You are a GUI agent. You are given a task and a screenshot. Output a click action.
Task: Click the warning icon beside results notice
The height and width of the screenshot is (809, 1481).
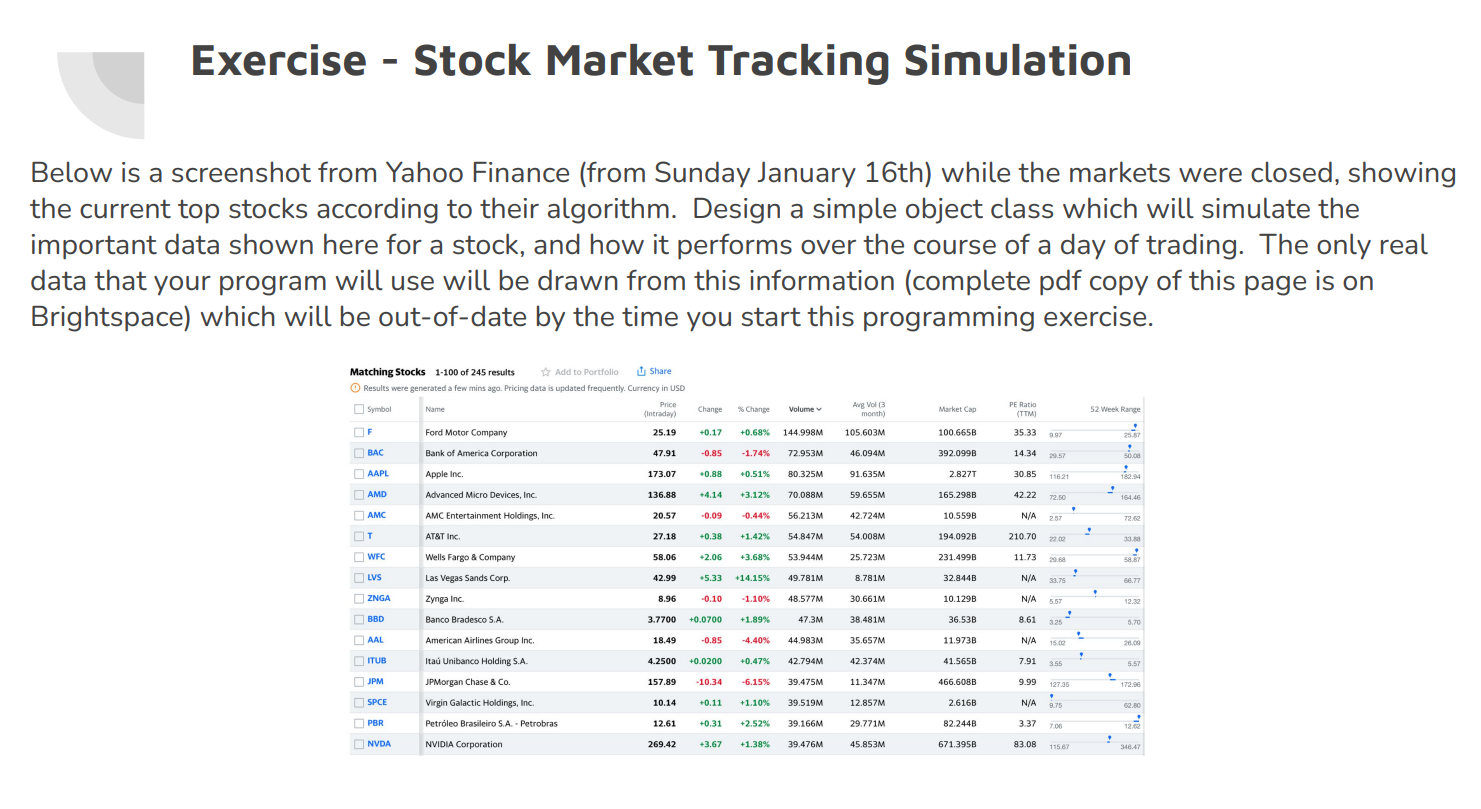coord(355,388)
